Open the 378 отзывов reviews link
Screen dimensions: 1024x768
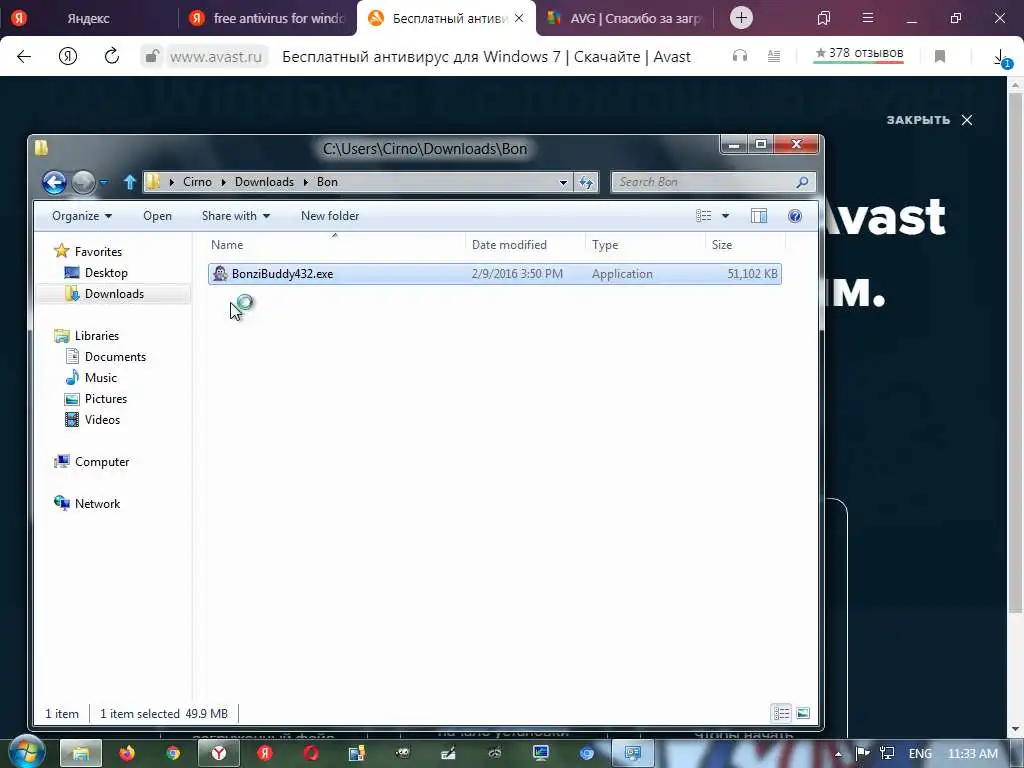tap(859, 54)
